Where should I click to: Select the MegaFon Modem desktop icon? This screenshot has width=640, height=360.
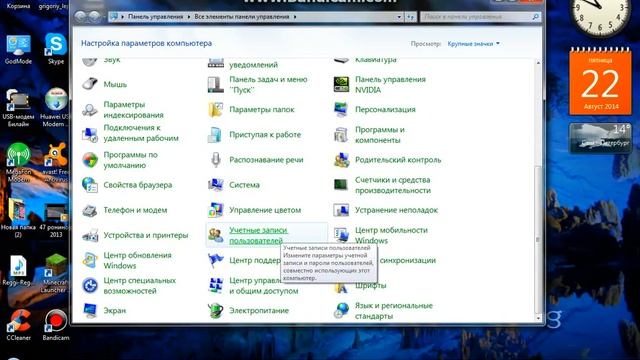pyautogui.click(x=18, y=162)
